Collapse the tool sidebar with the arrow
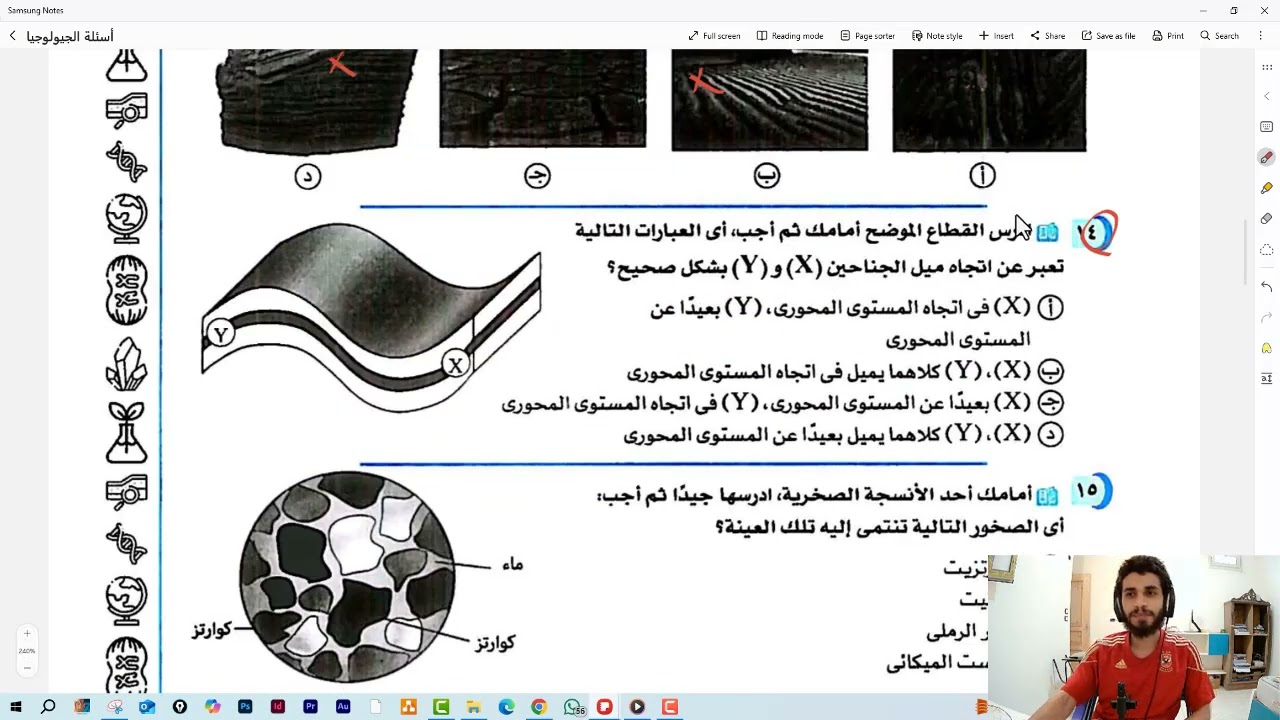 coord(1266,97)
